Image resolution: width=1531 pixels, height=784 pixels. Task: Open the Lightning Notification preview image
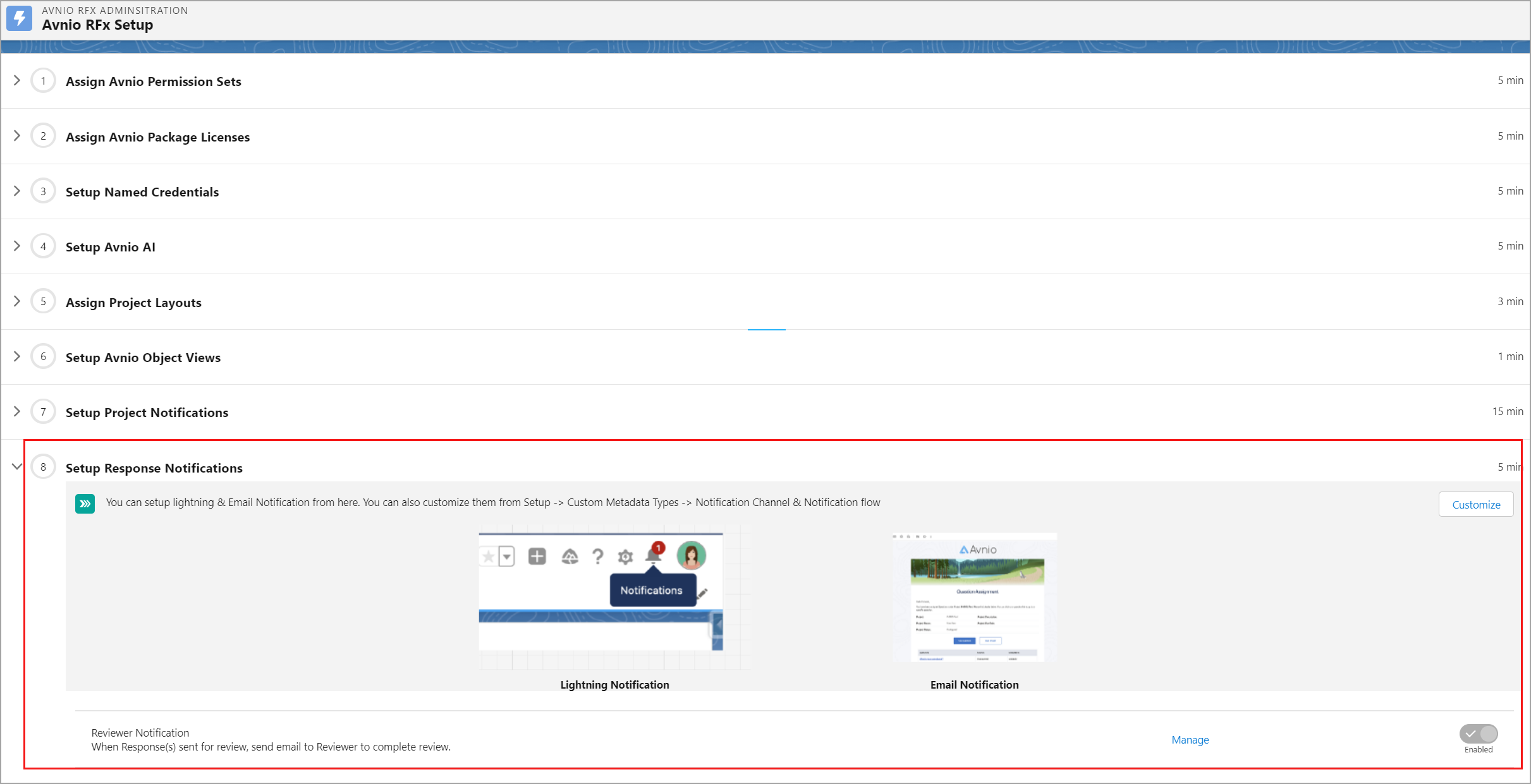614,597
